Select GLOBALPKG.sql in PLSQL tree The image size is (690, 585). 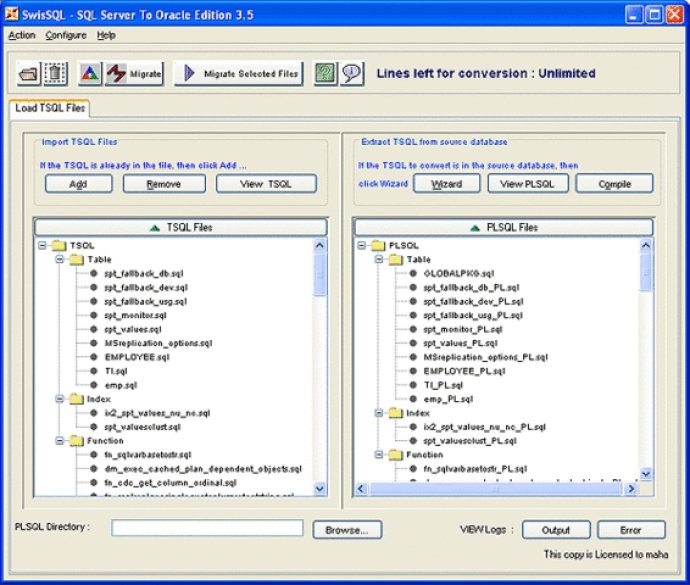459,273
